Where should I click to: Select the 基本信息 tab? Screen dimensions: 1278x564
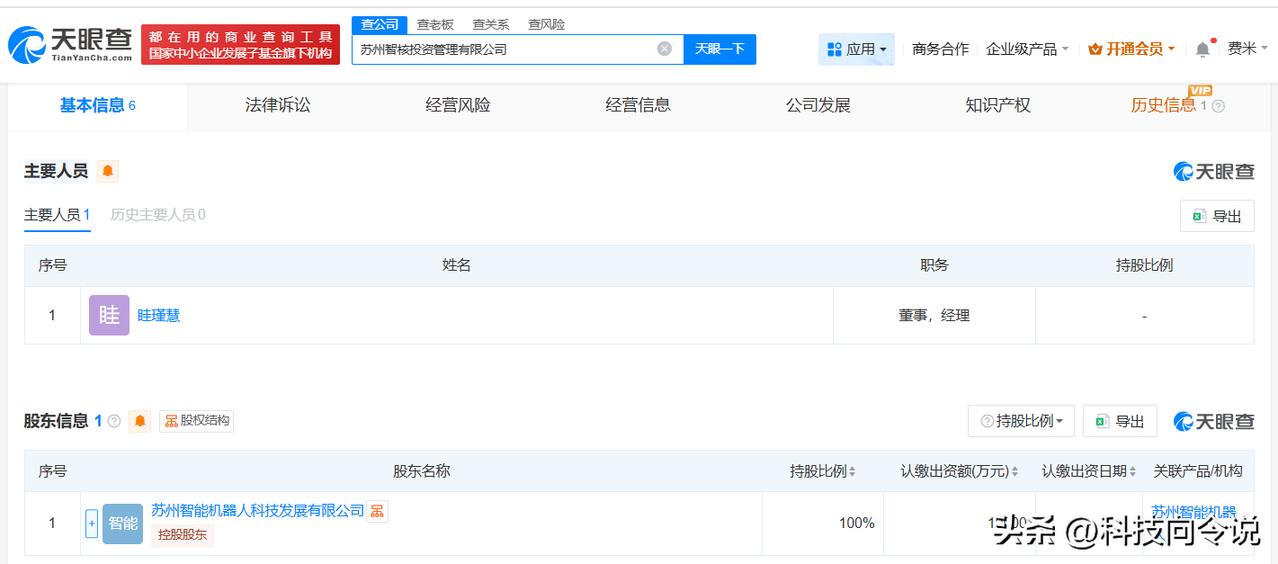(x=98, y=105)
